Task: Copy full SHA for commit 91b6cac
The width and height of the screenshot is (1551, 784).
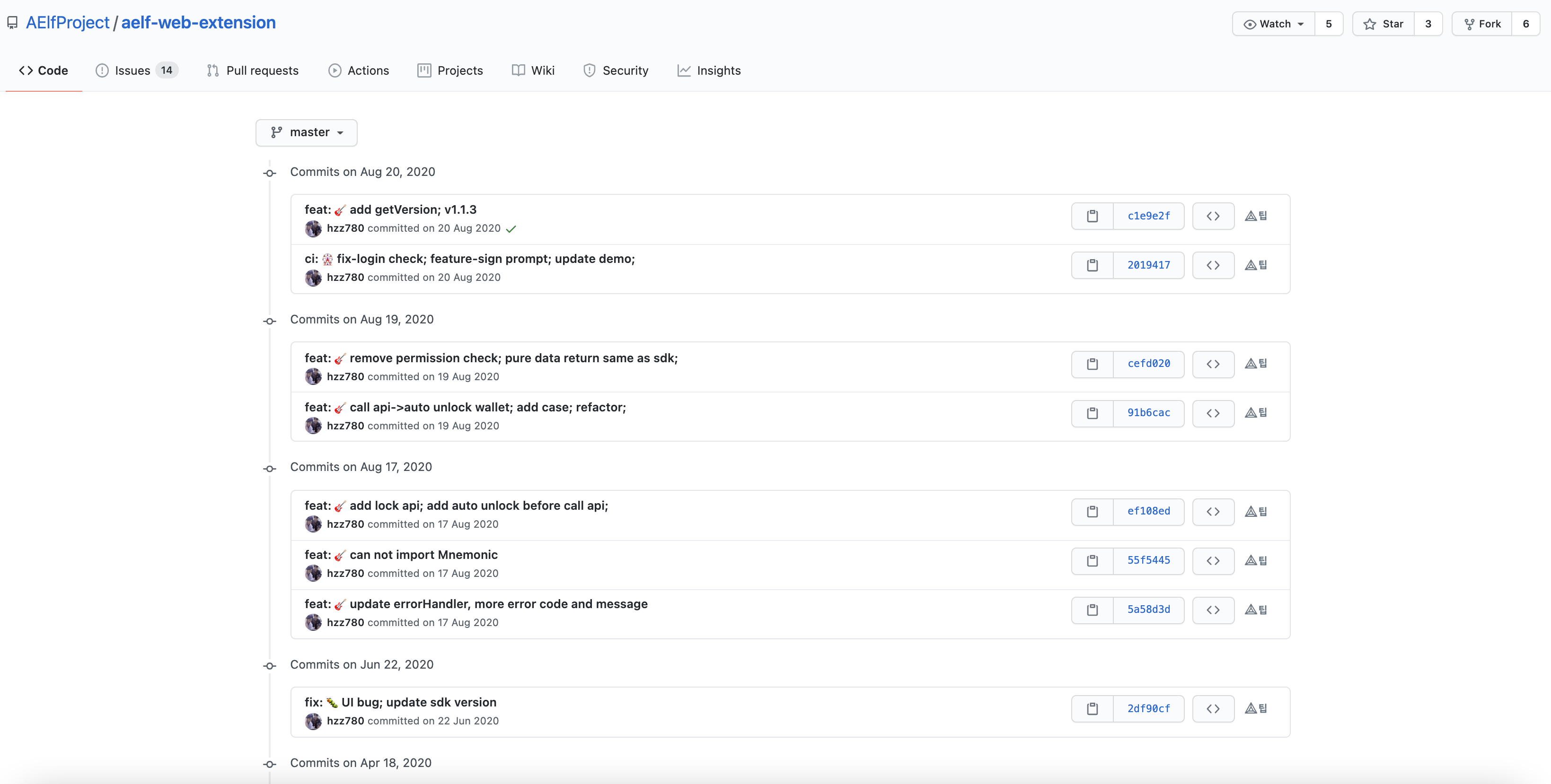Action: coord(1092,413)
